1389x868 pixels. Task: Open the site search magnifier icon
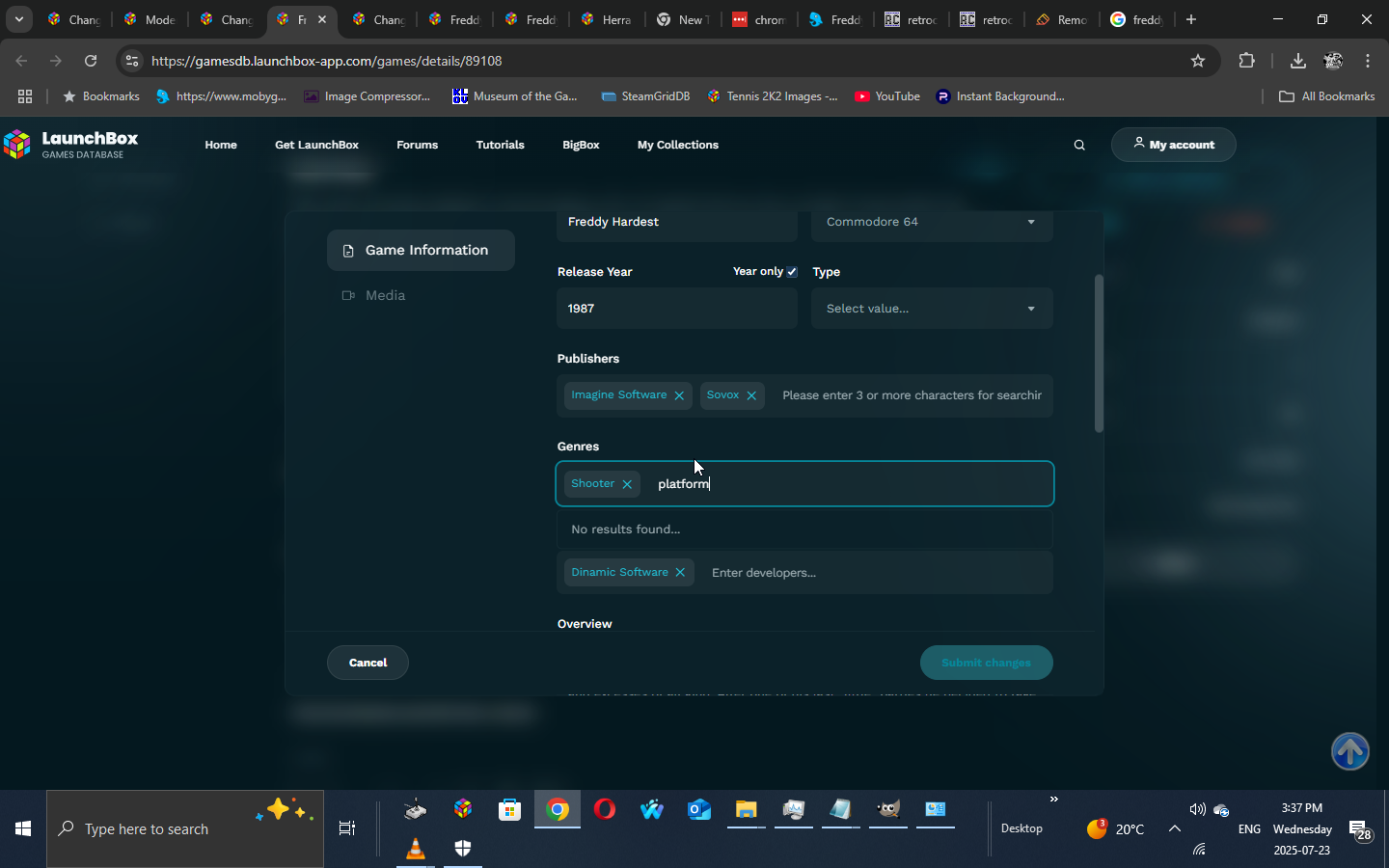click(1079, 145)
